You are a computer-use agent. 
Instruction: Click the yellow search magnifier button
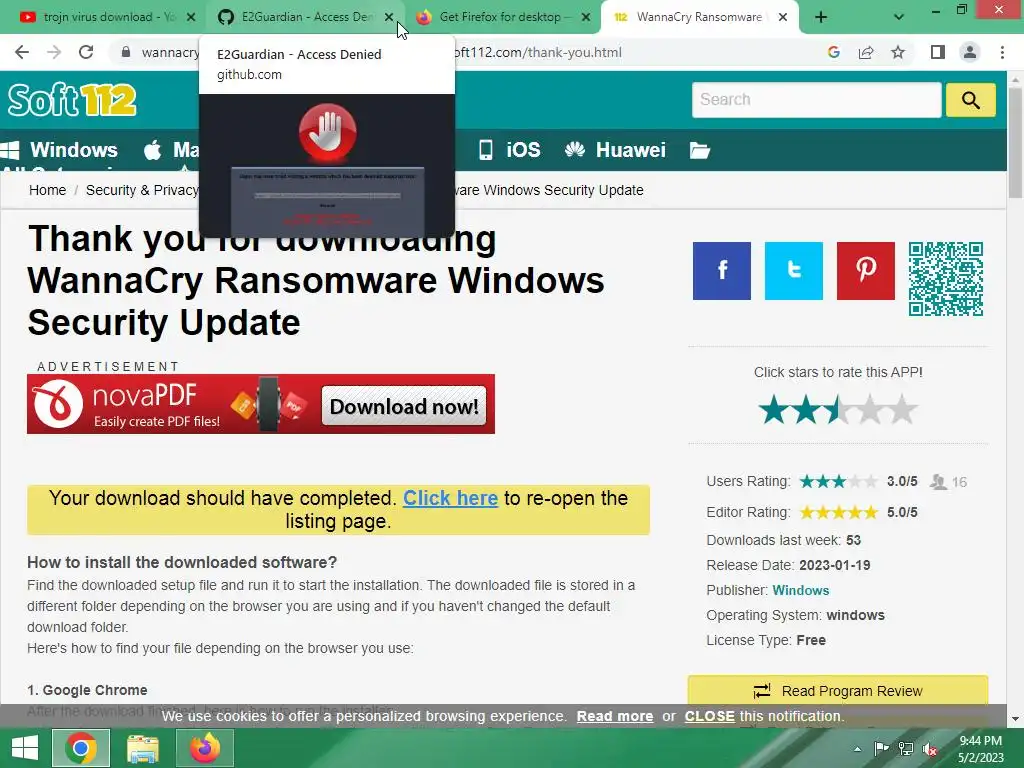tap(970, 100)
